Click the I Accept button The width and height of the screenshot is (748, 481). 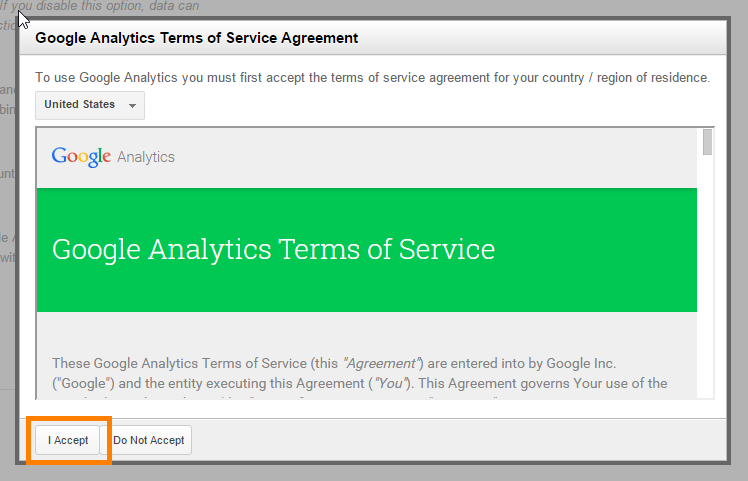(x=67, y=440)
